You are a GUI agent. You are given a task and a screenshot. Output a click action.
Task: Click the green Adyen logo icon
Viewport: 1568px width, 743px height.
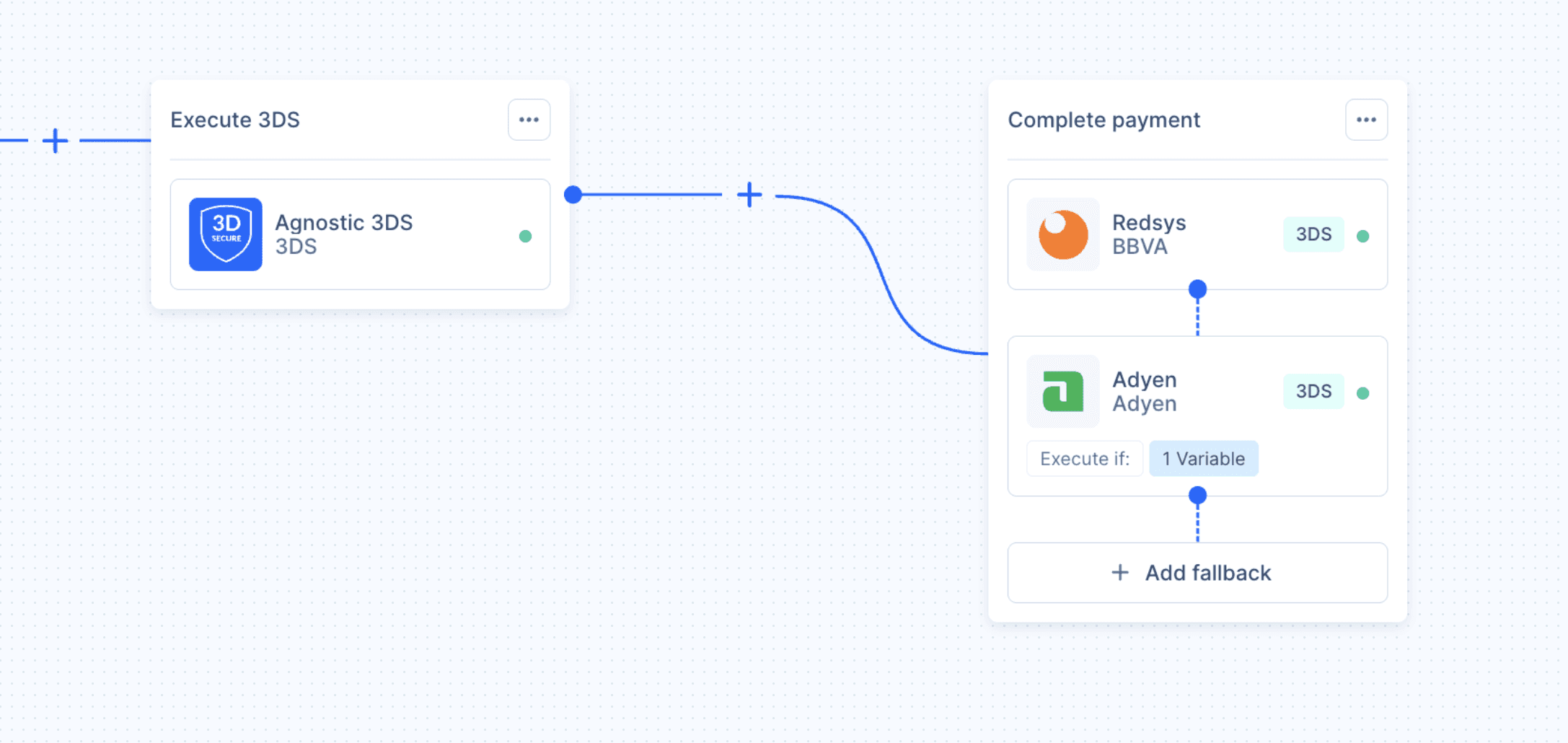click(x=1062, y=391)
